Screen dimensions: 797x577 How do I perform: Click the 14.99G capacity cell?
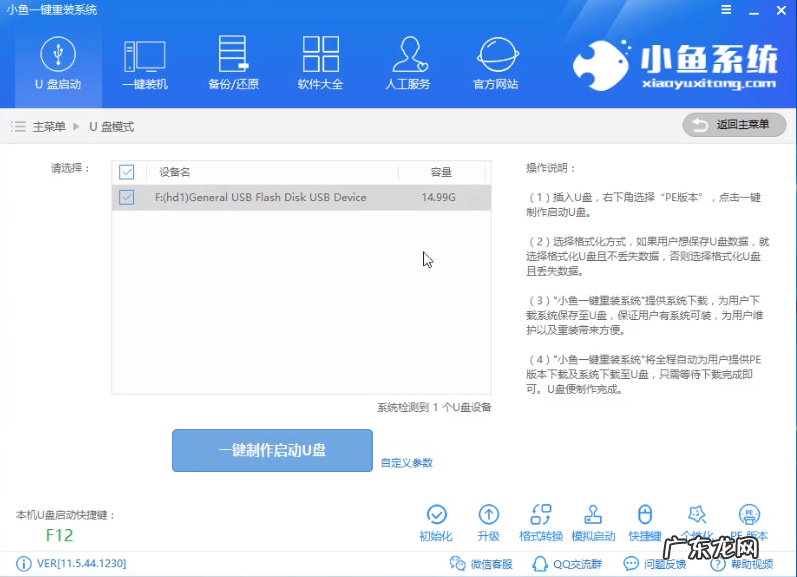pos(438,197)
